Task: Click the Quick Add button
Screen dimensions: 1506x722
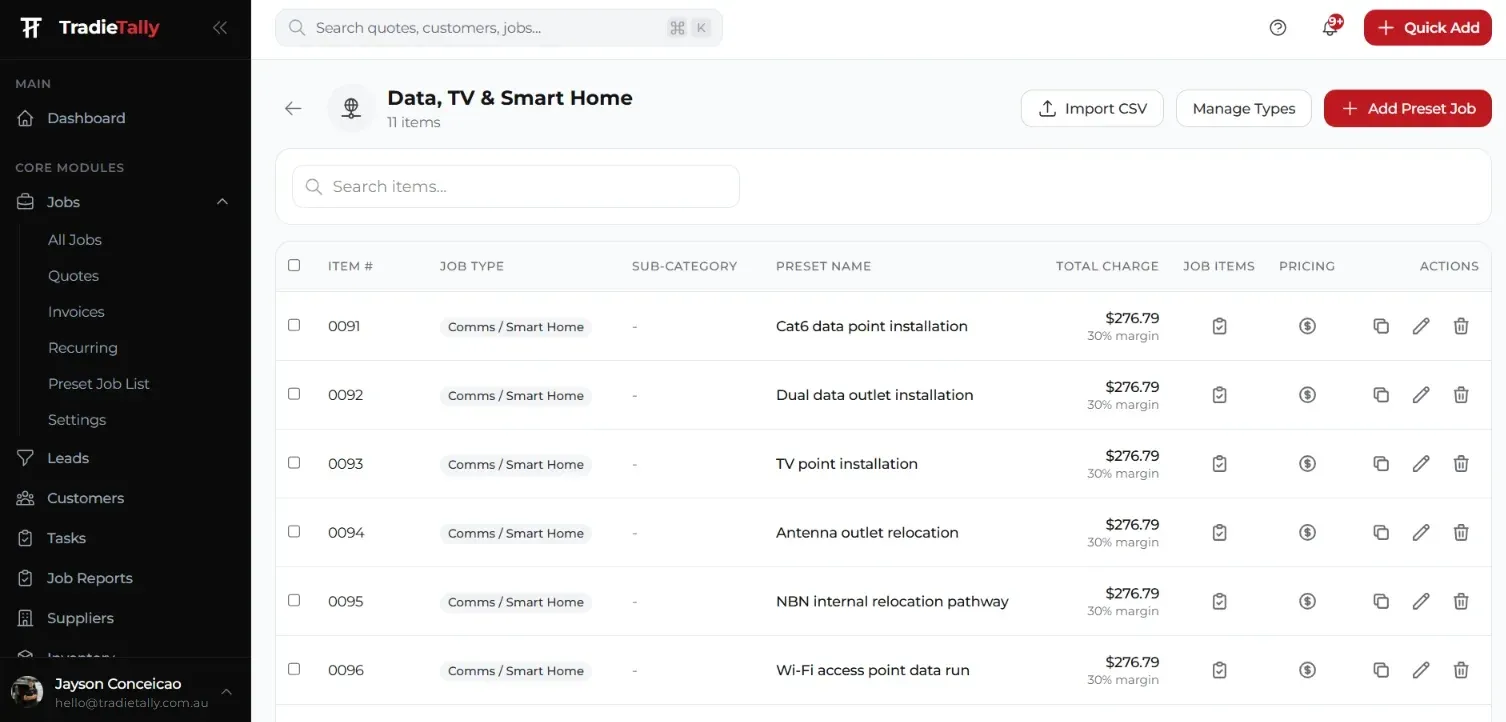Action: [x=1428, y=28]
